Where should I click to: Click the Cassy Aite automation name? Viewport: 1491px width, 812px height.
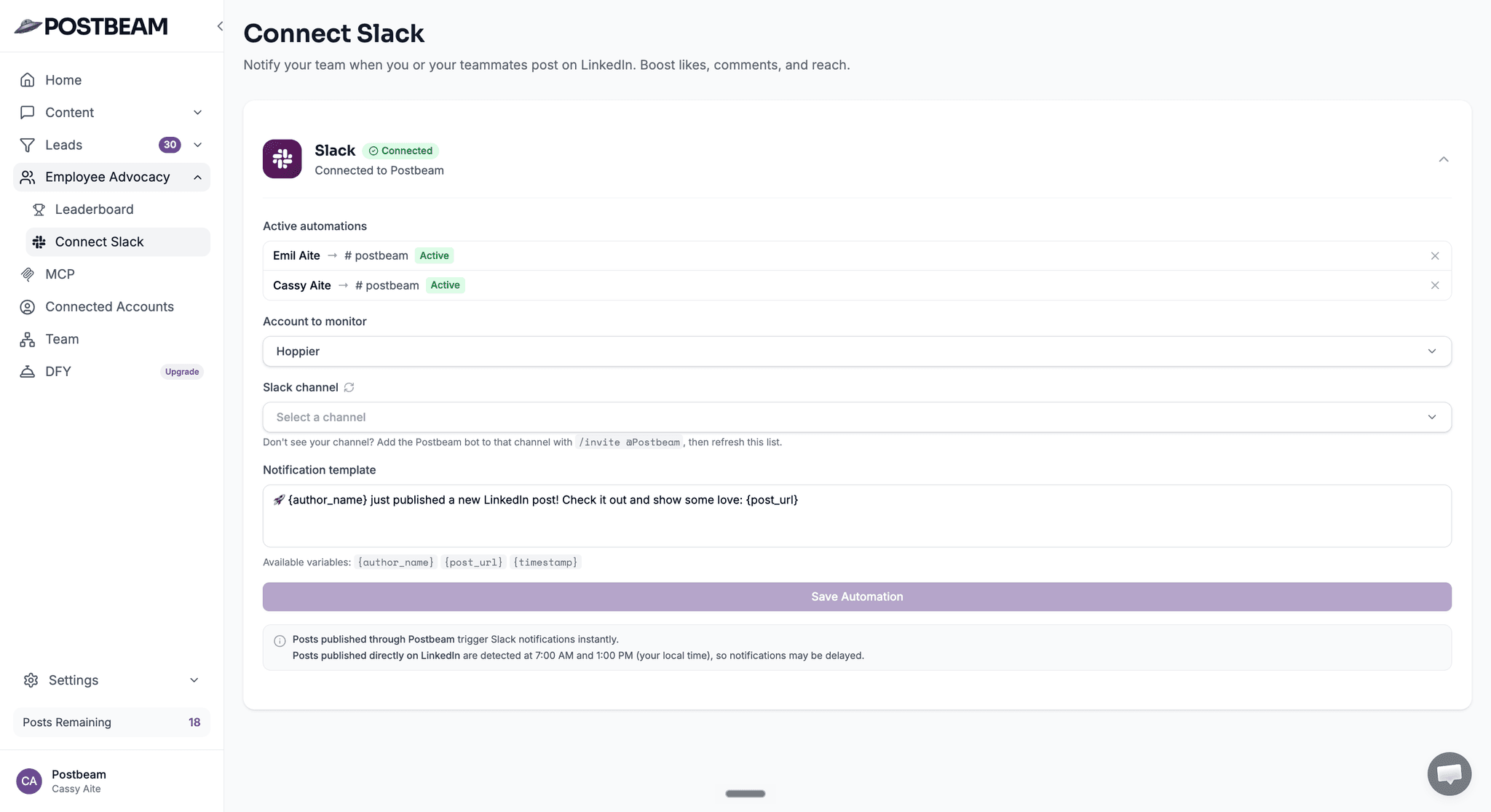302,285
